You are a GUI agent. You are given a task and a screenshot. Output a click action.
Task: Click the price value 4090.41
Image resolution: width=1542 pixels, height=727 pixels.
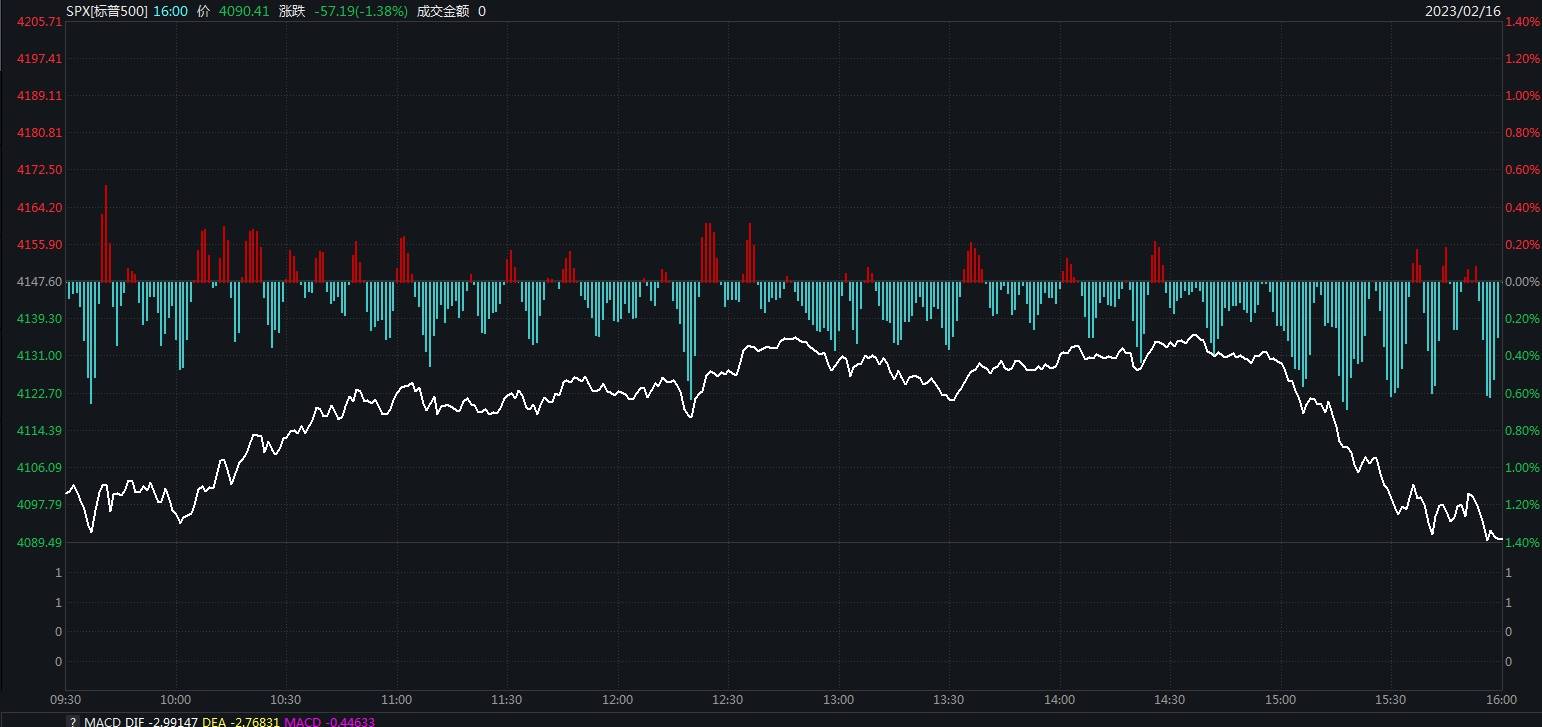click(x=246, y=11)
